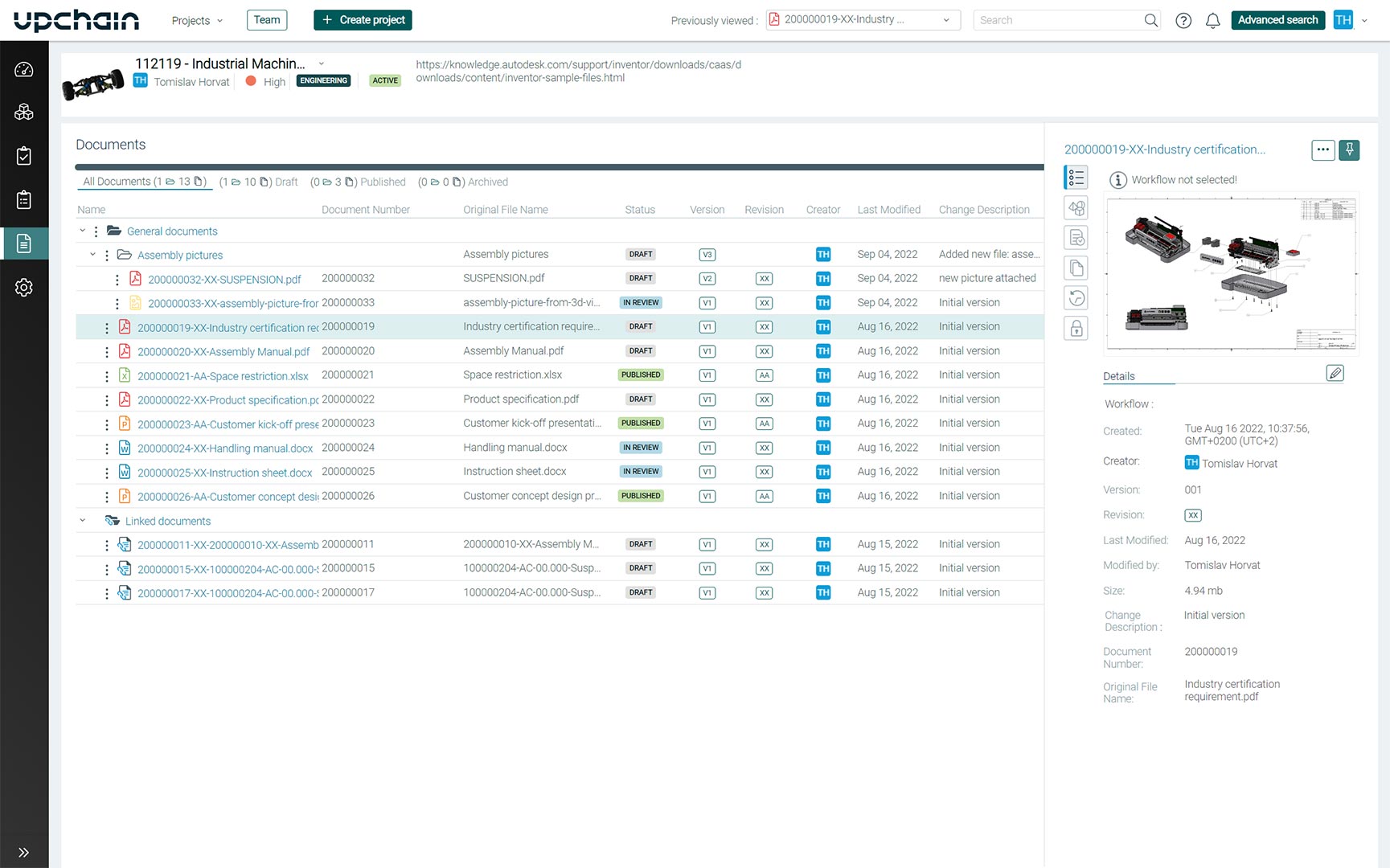Image resolution: width=1390 pixels, height=868 pixels.
Task: Expand the left sidebar with double chevron
Action: (x=24, y=852)
